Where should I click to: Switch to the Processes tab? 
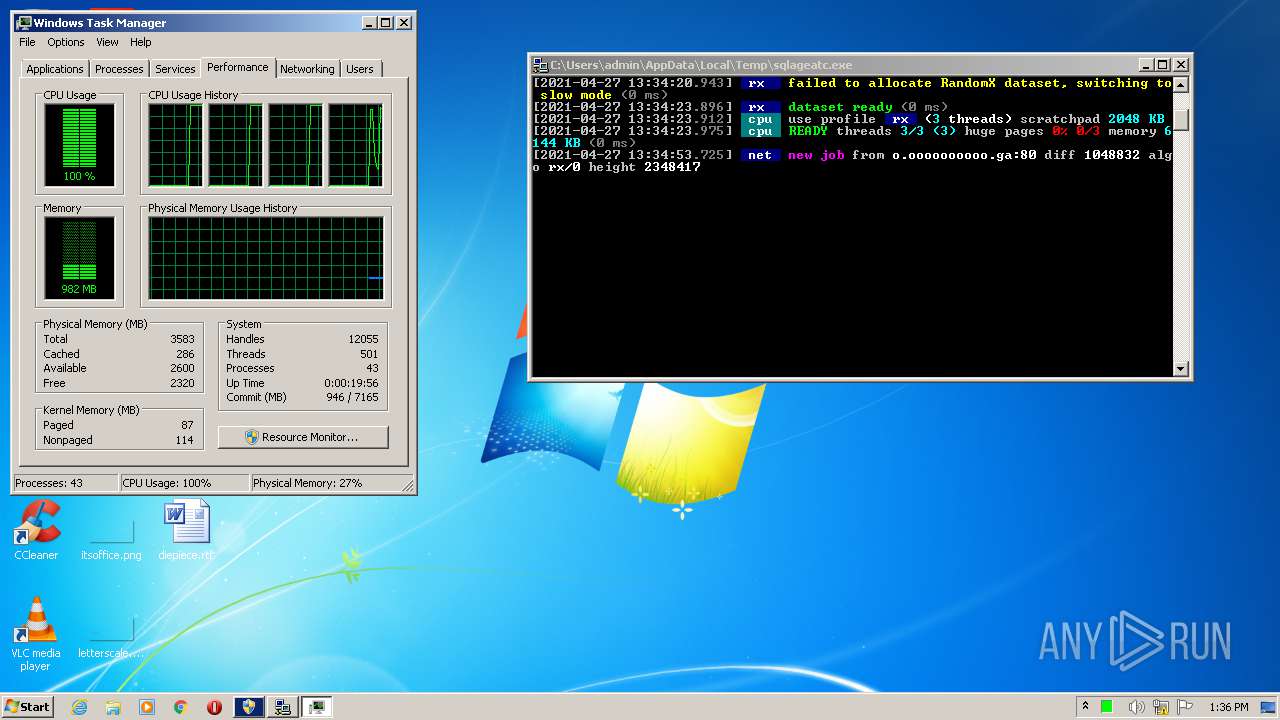coord(119,69)
